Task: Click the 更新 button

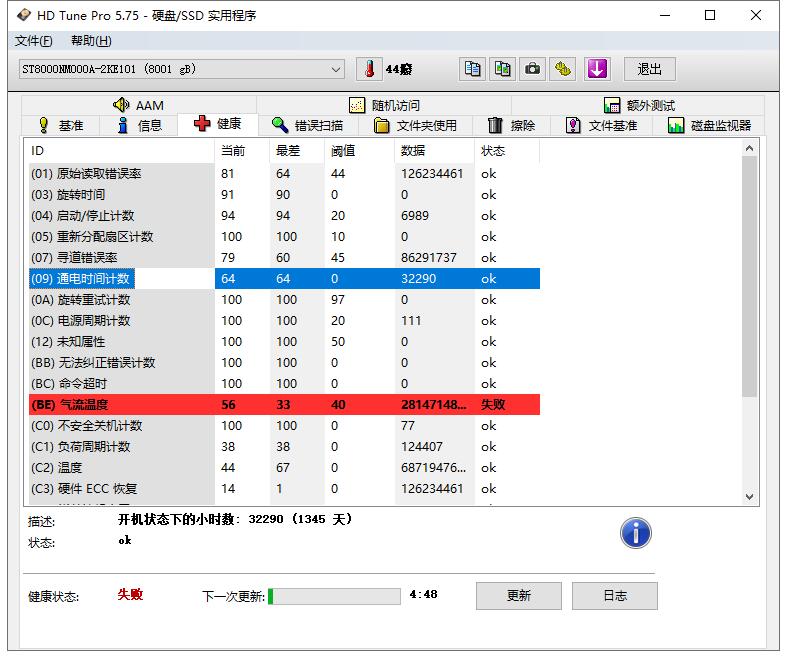Action: click(x=518, y=596)
